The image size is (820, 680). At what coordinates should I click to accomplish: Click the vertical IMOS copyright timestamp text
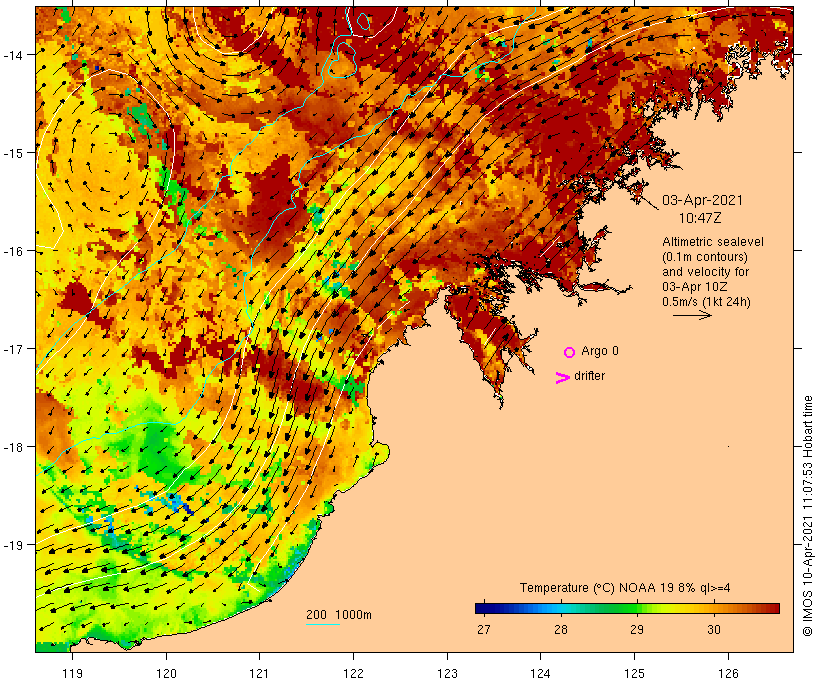(x=808, y=516)
